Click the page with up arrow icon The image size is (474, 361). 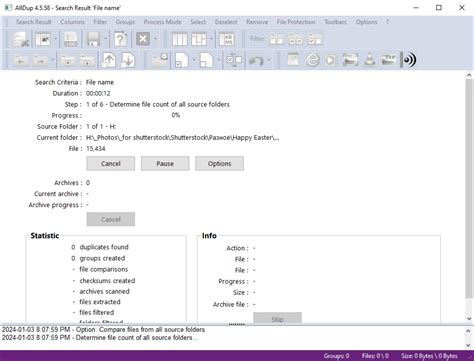coord(109,60)
